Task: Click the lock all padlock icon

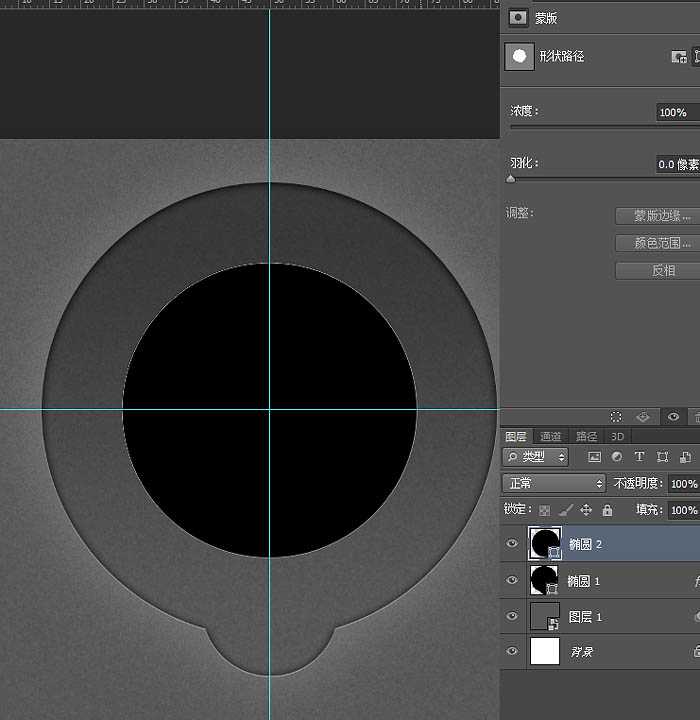Action: 606,510
